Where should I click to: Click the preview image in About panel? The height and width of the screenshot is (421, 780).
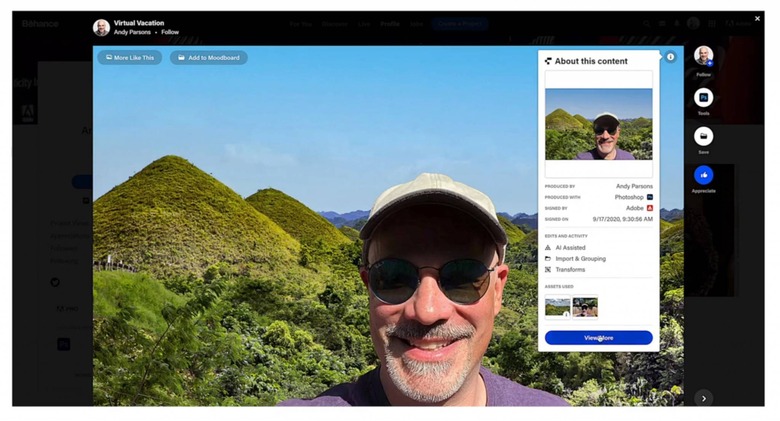point(598,124)
